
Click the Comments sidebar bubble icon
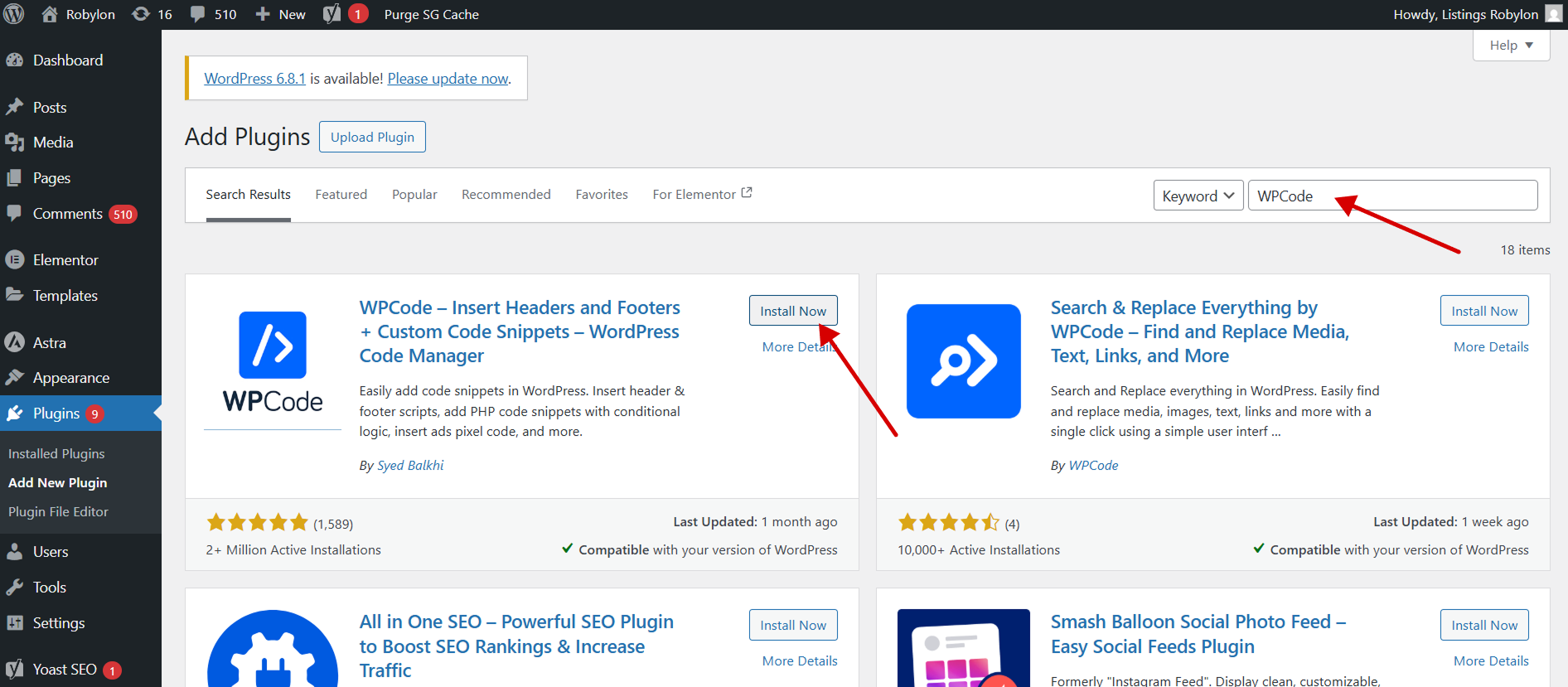[x=15, y=213]
